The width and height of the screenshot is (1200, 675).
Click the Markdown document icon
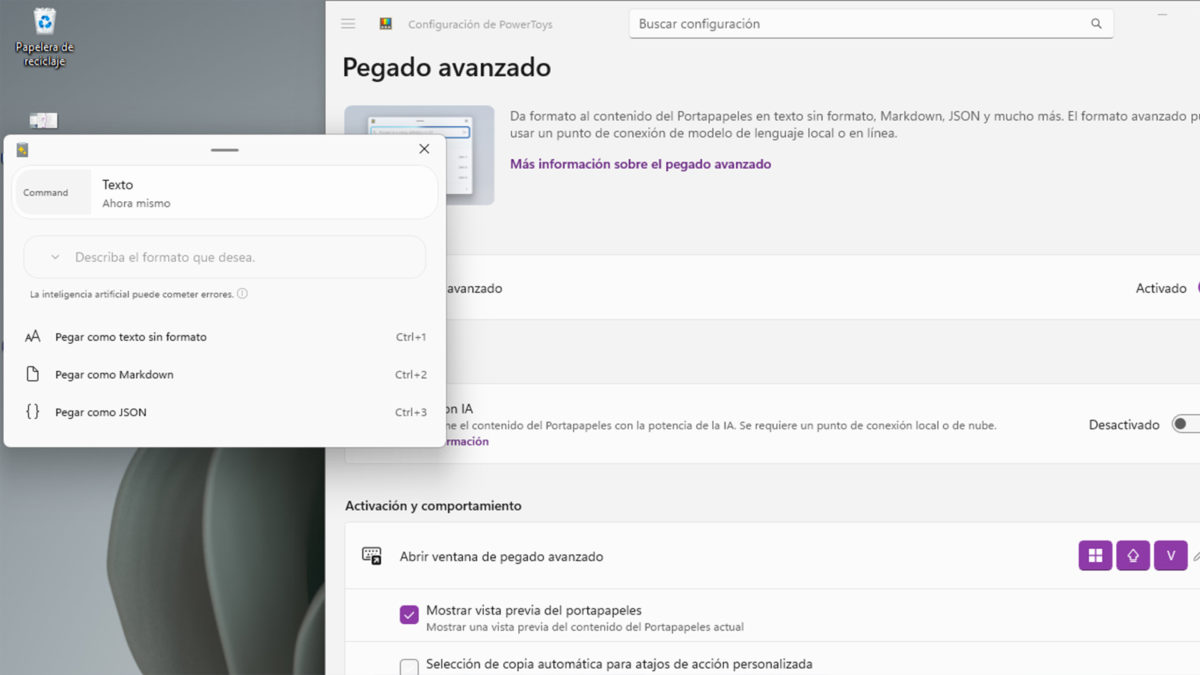pyautogui.click(x=33, y=374)
